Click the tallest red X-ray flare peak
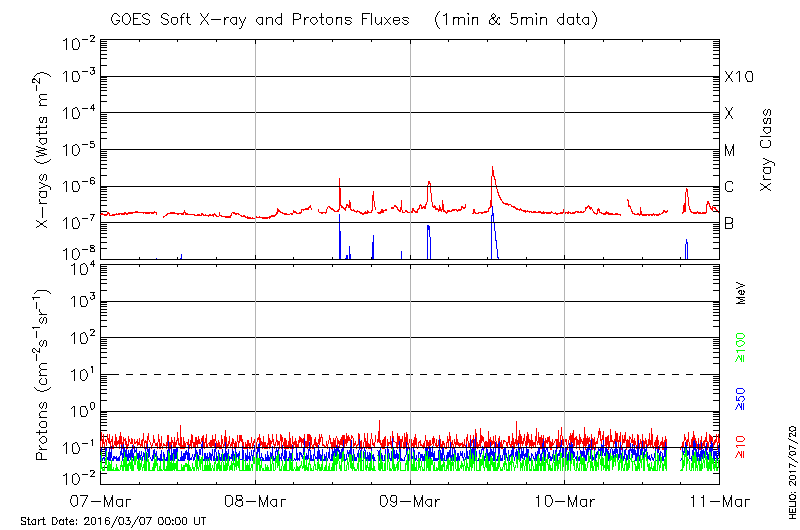Image resolution: width=800 pixels, height=530 pixels. coord(492,168)
